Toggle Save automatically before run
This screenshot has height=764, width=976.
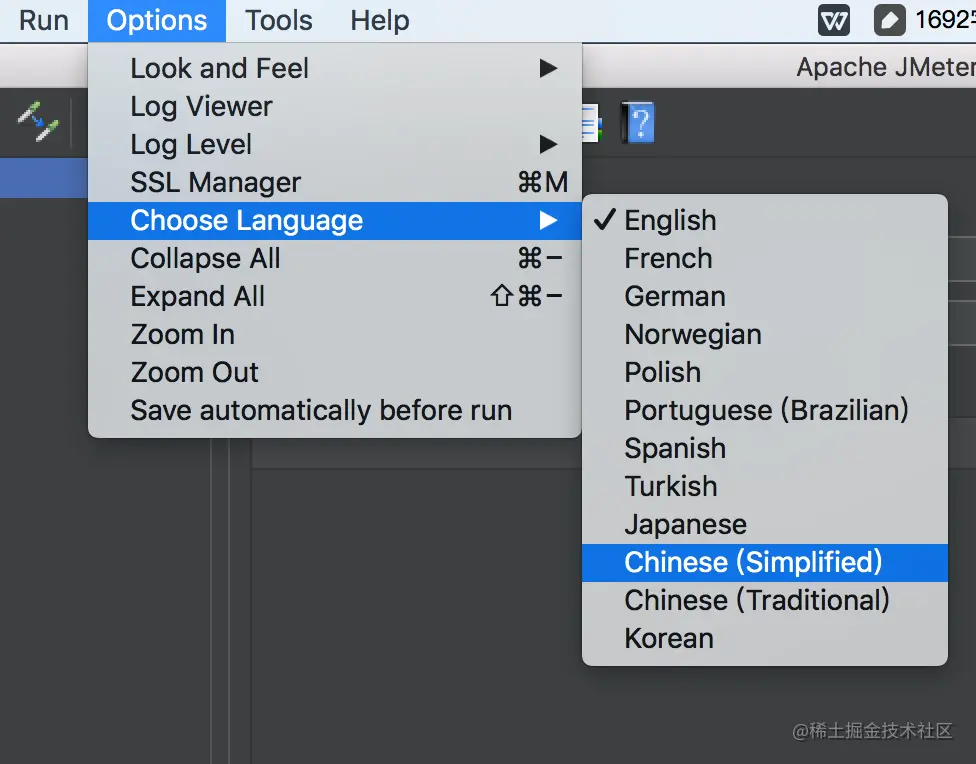pyautogui.click(x=335, y=410)
